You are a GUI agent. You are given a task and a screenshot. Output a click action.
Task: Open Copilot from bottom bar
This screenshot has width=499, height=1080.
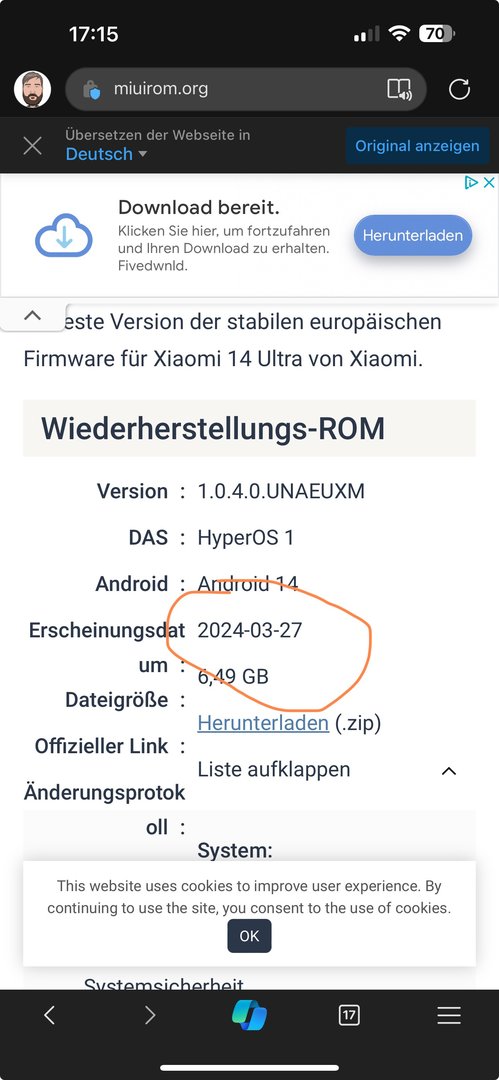coord(250,1015)
